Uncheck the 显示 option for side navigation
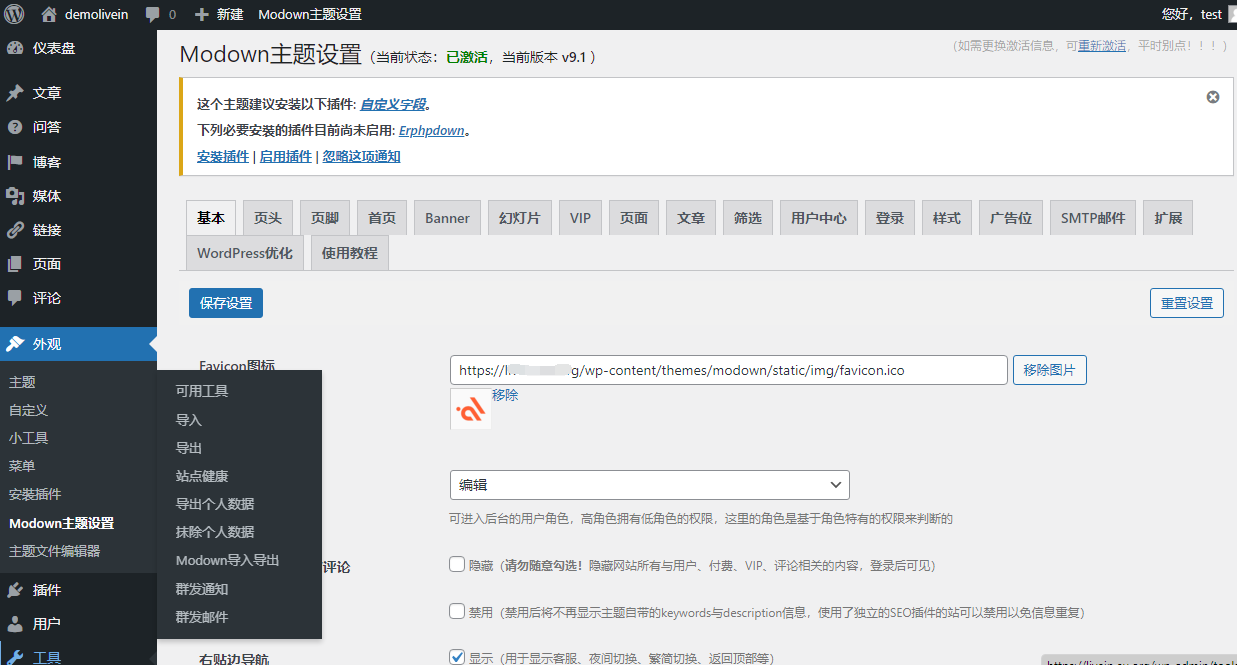Viewport: 1237px width, 665px height. 456,656
